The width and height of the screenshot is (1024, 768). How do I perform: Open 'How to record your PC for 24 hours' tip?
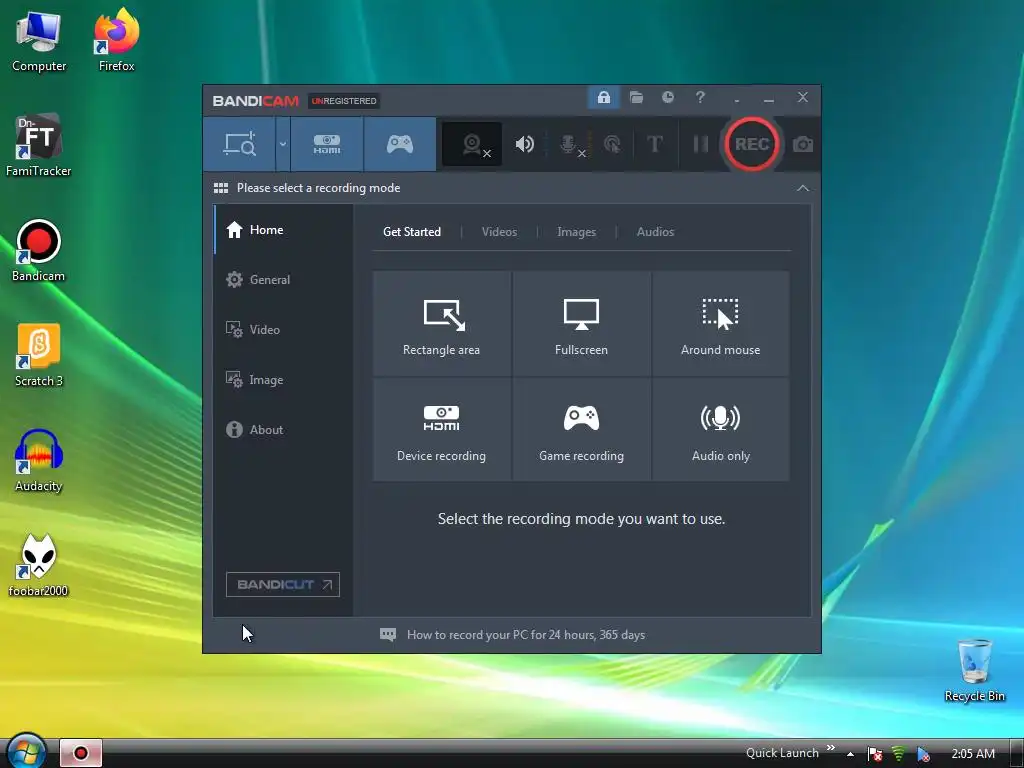click(x=526, y=635)
